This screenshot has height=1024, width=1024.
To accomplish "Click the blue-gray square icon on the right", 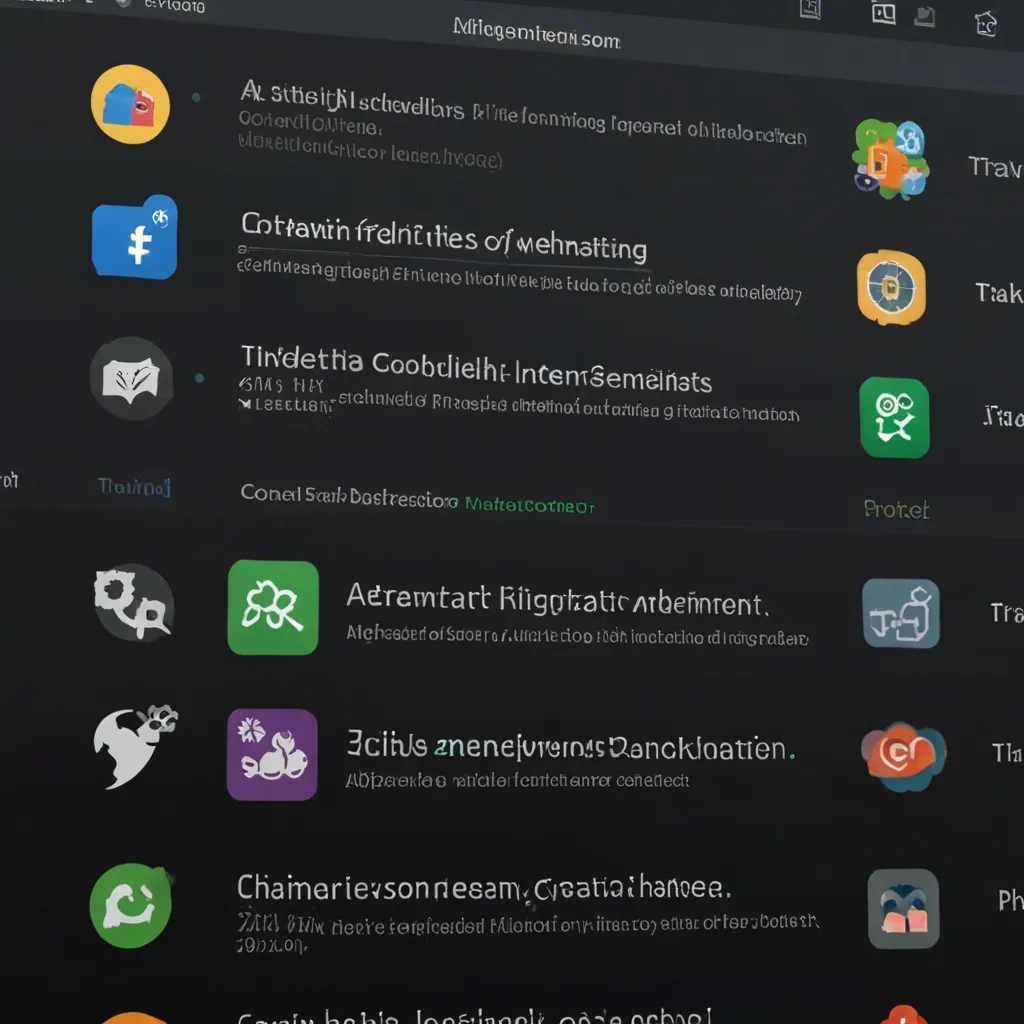I will (900, 613).
